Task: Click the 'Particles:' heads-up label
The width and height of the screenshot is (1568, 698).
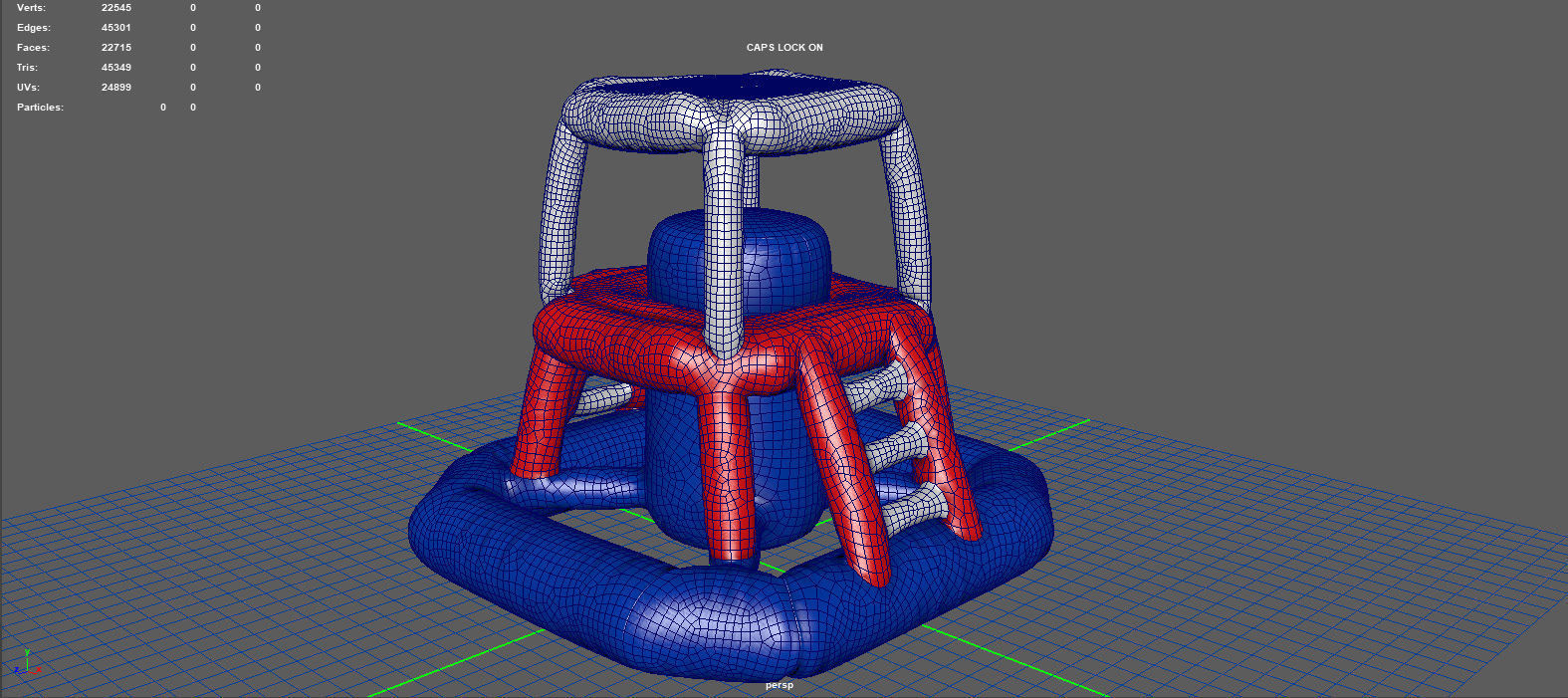Action: pos(40,108)
